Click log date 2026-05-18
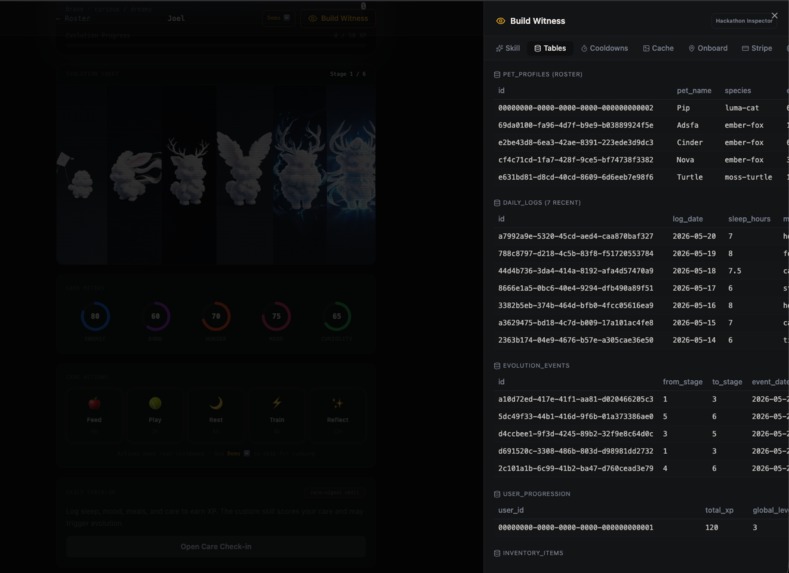Image resolution: width=789 pixels, height=573 pixels. tap(694, 271)
